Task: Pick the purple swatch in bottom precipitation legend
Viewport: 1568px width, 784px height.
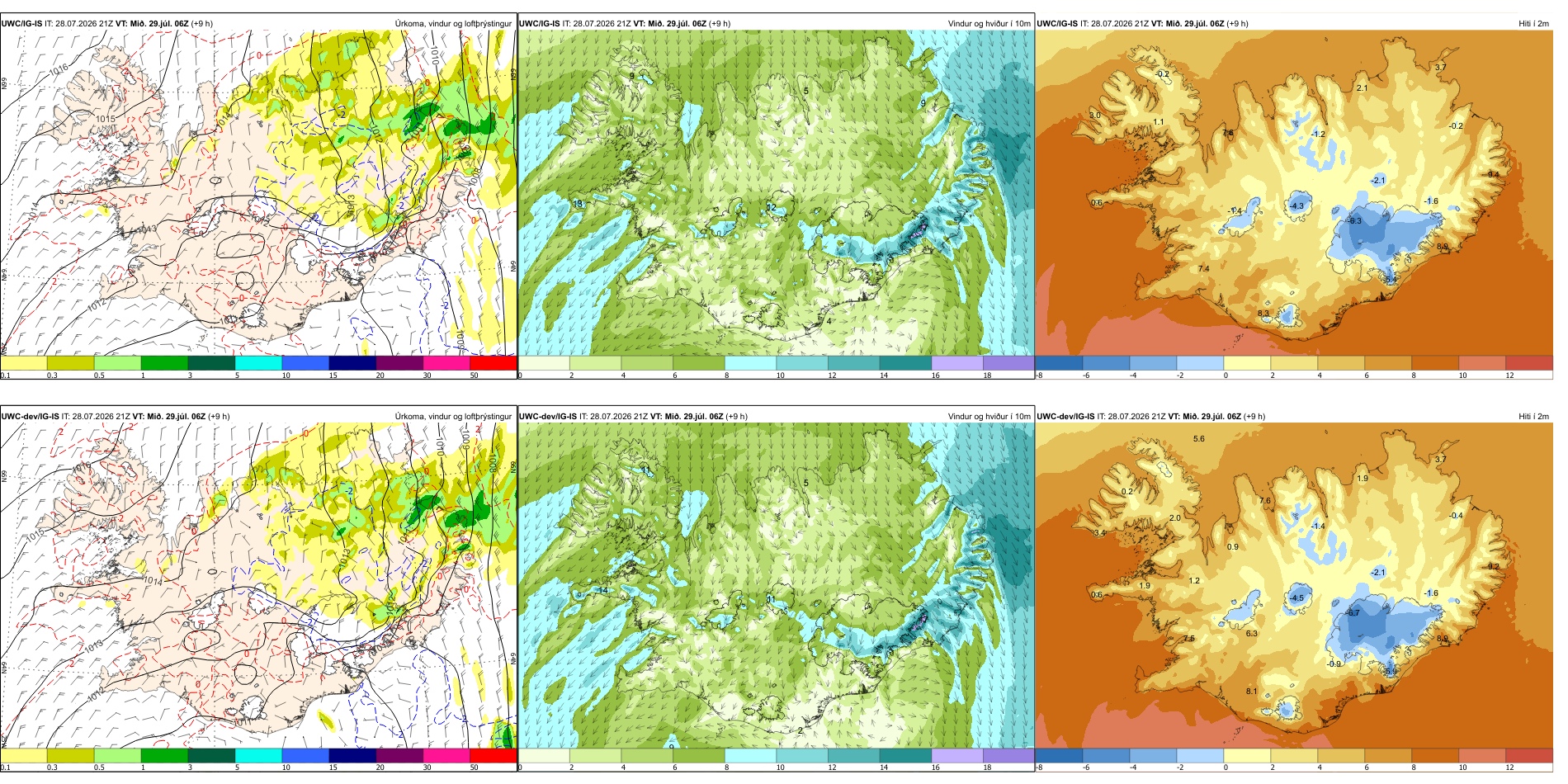Action: [399, 755]
